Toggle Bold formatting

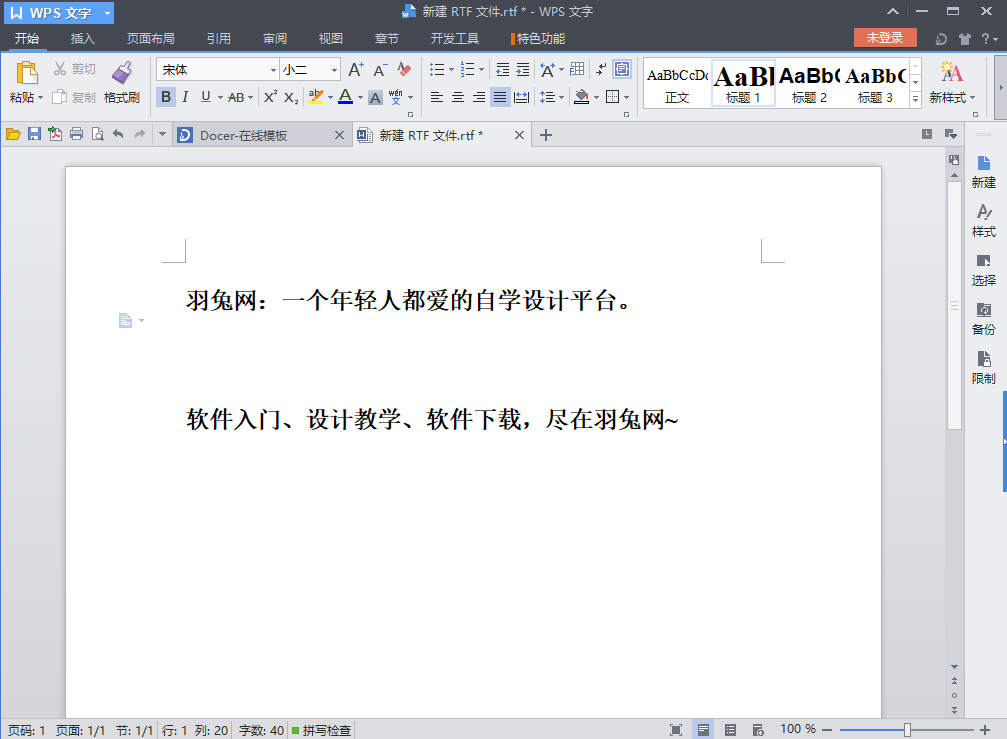pyautogui.click(x=166, y=97)
